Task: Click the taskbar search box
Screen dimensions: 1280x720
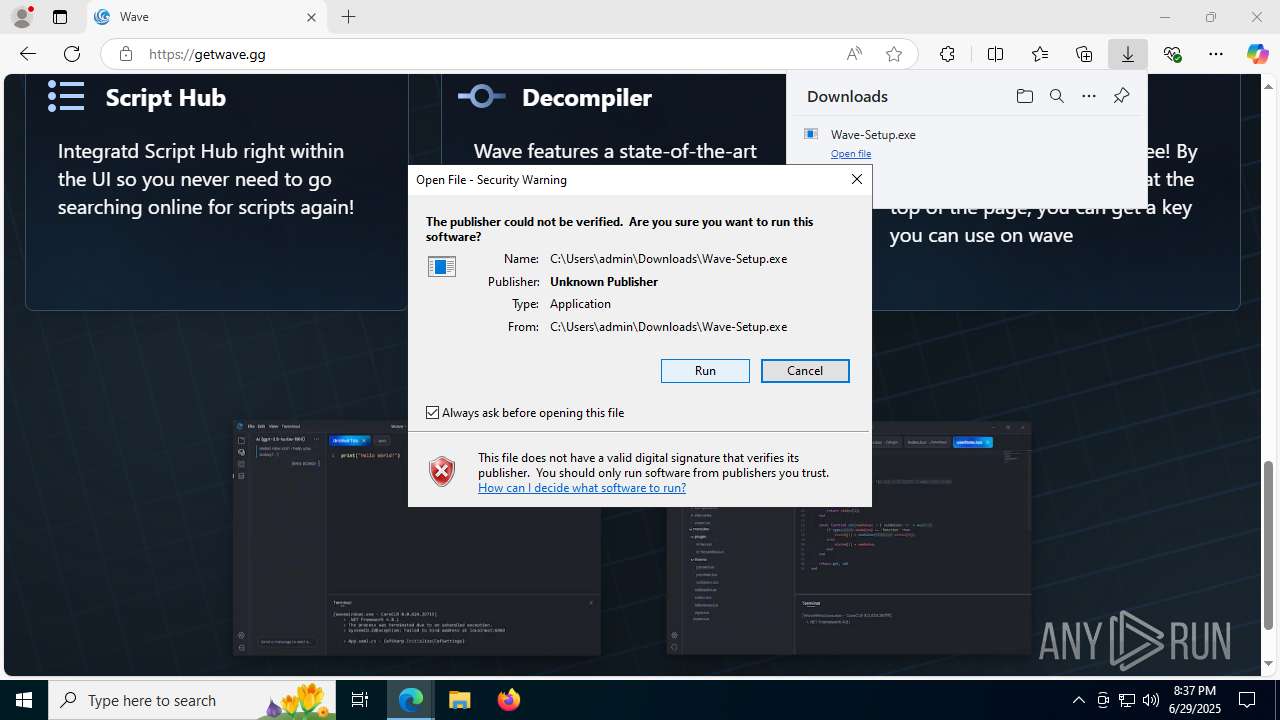Action: point(194,700)
